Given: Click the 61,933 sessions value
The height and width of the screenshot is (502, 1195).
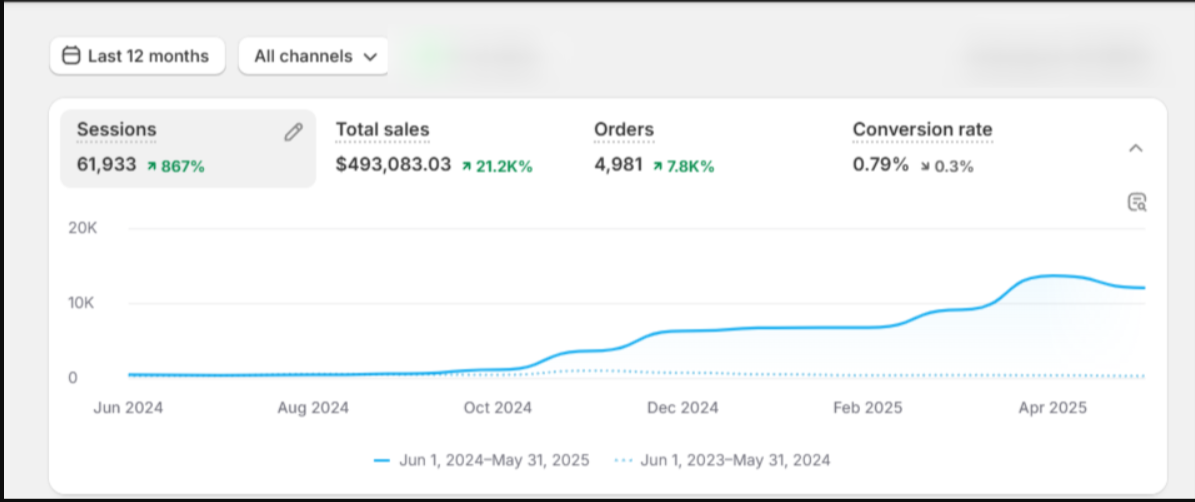Looking at the screenshot, I should (x=107, y=165).
